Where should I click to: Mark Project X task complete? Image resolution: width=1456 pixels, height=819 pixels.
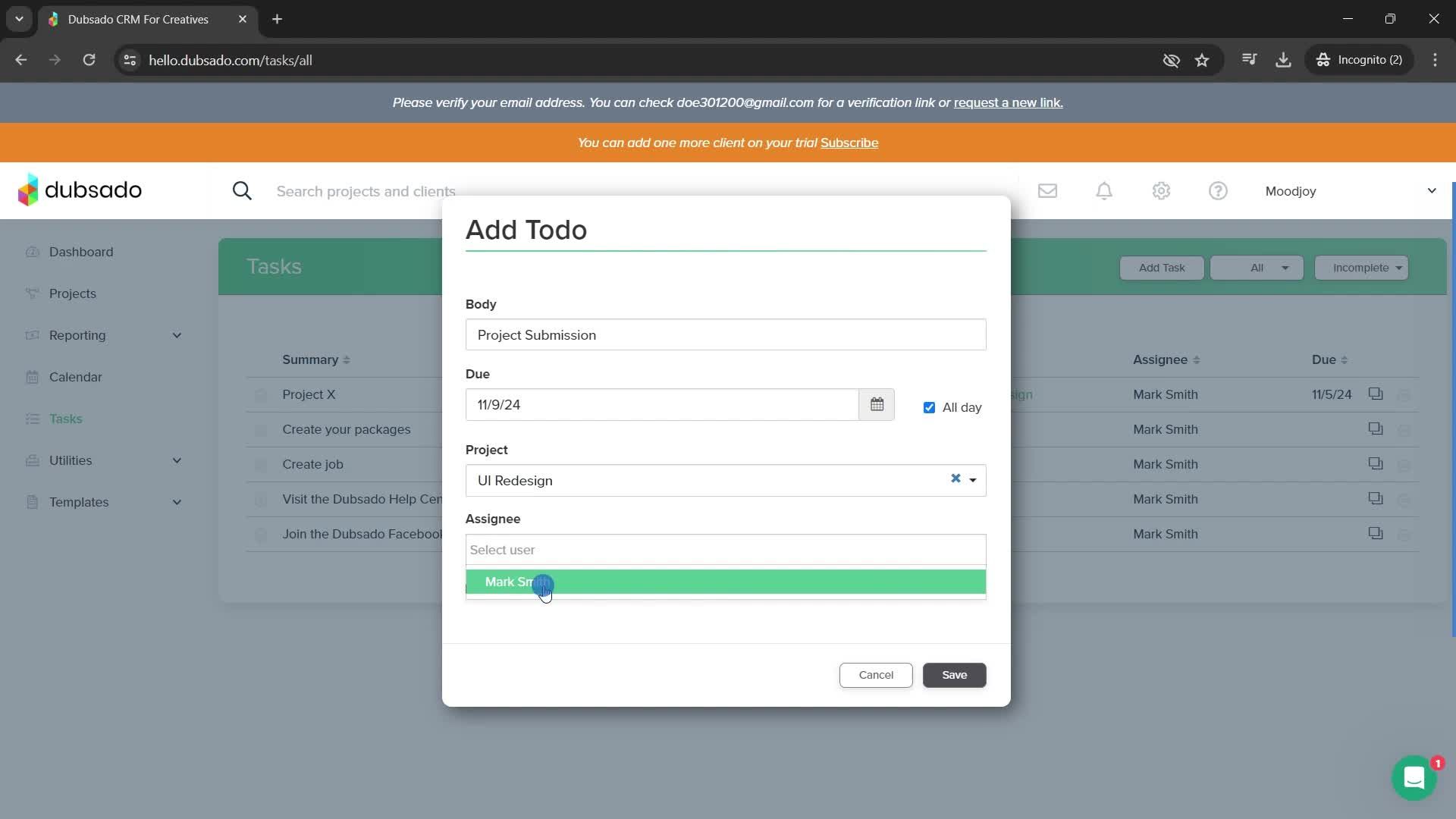pyautogui.click(x=261, y=395)
